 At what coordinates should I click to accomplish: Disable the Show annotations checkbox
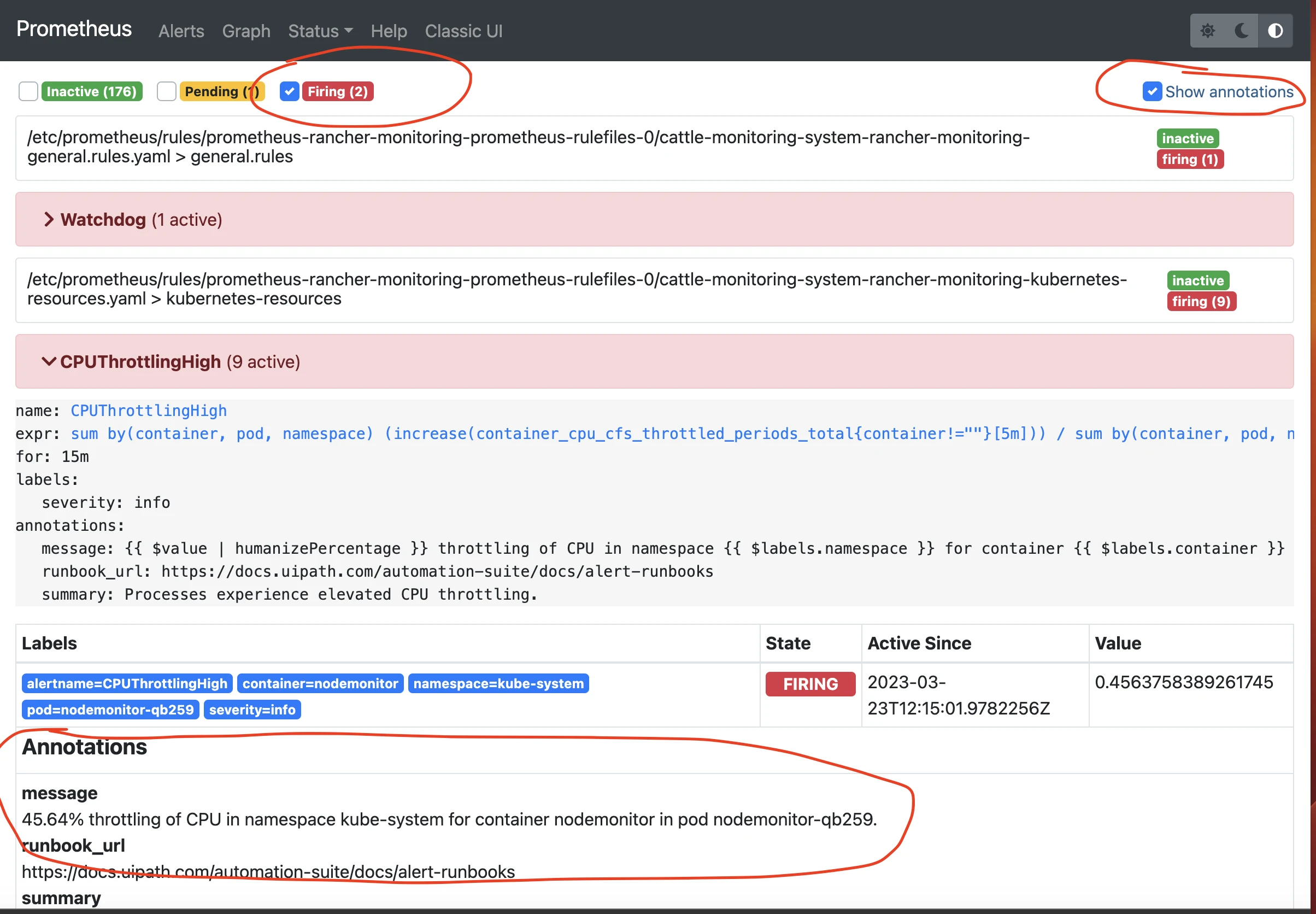click(1151, 91)
